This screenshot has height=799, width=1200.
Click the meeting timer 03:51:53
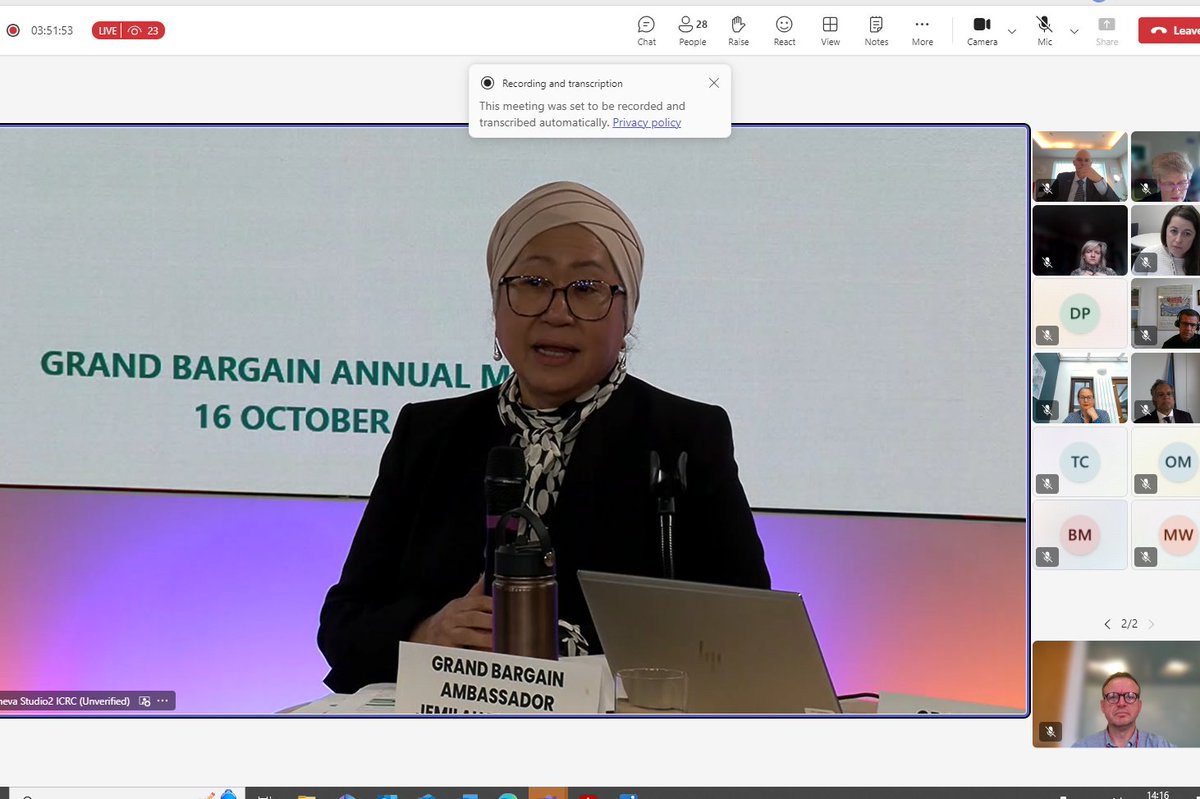tap(52, 30)
